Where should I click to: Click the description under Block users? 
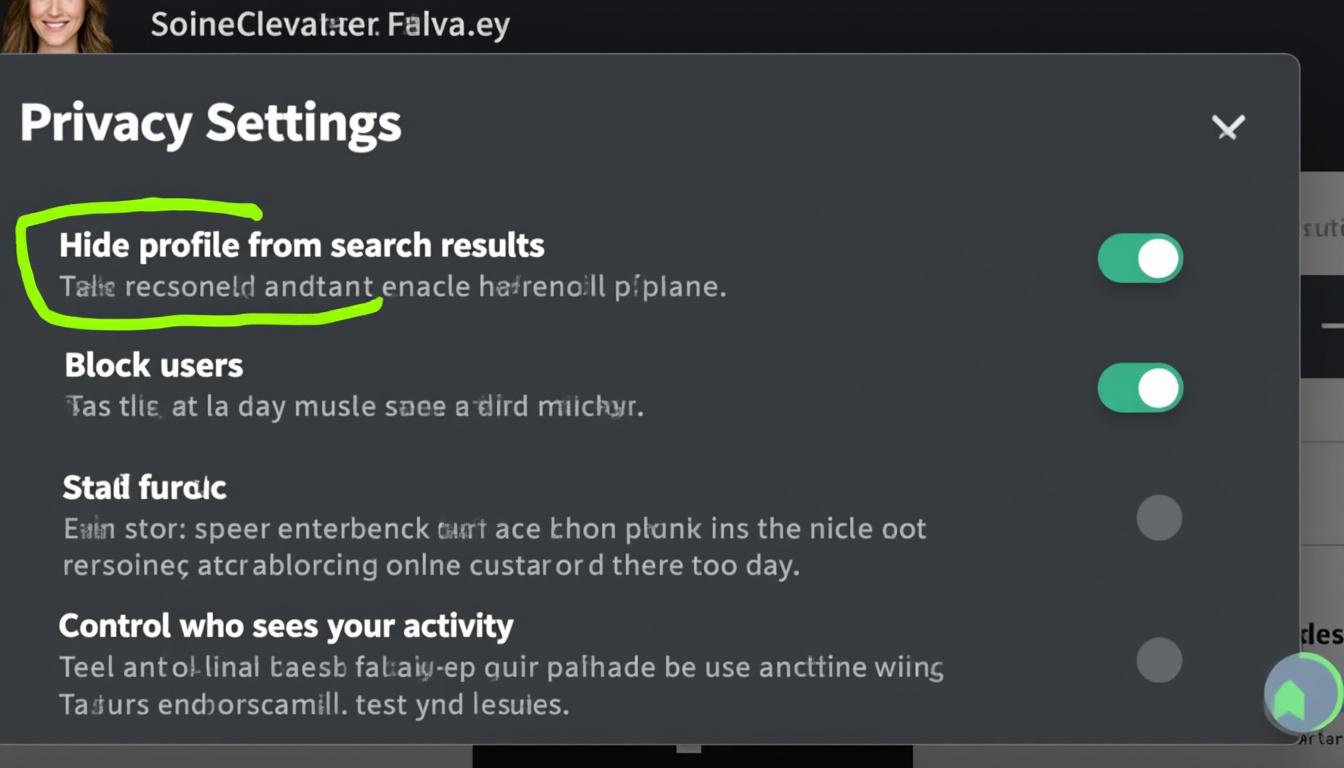coord(354,407)
